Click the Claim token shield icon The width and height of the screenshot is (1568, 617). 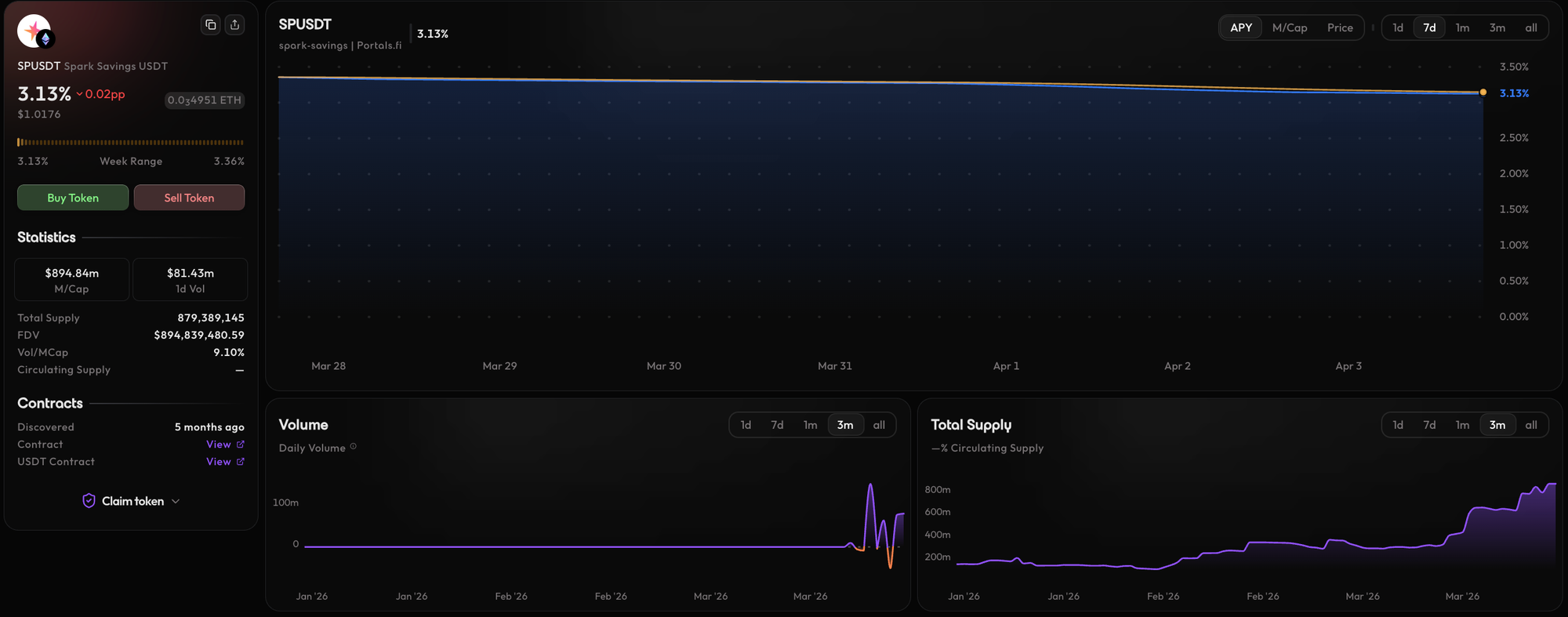click(x=89, y=501)
